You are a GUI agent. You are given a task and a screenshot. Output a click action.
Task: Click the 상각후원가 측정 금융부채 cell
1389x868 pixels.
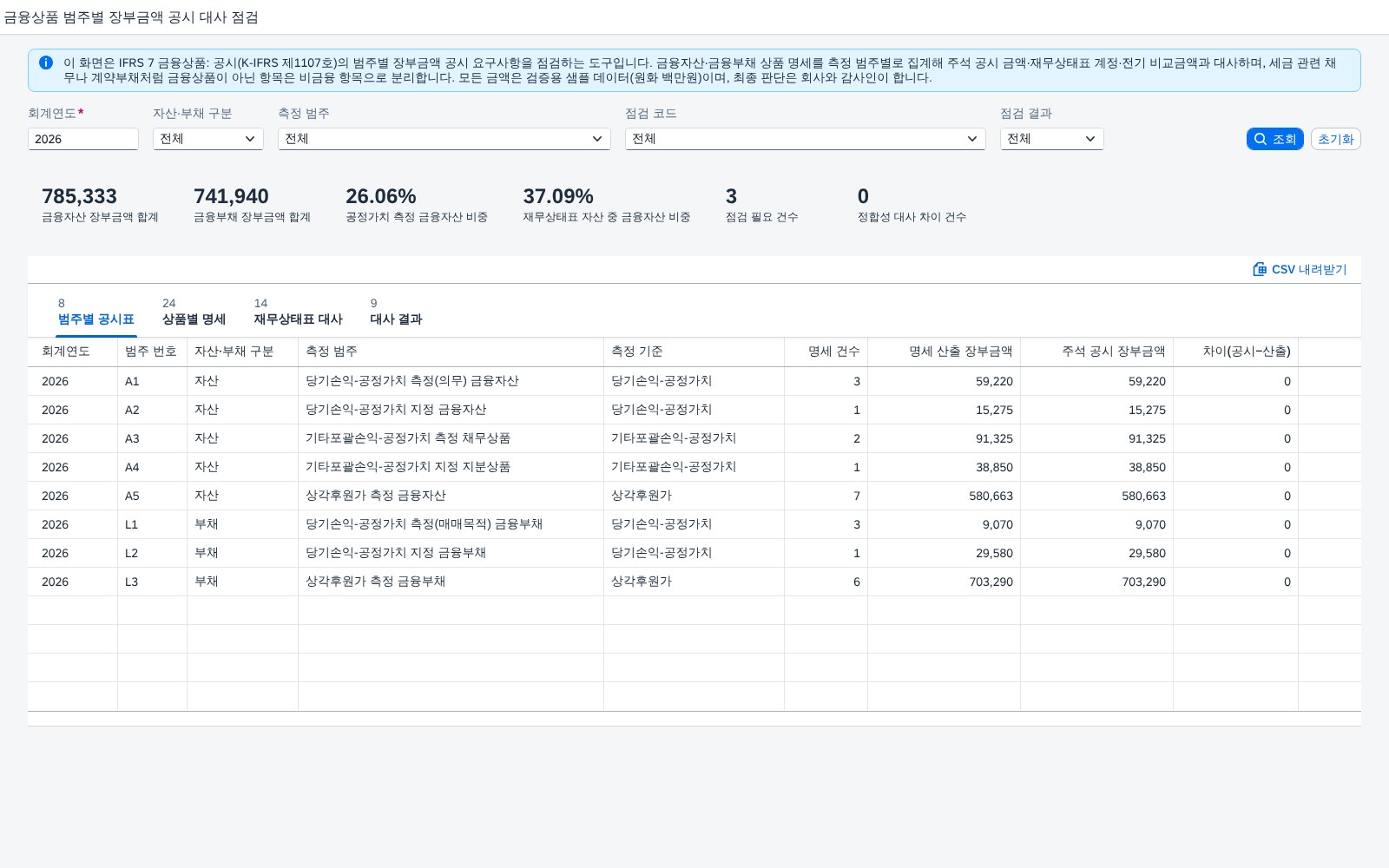[451, 582]
